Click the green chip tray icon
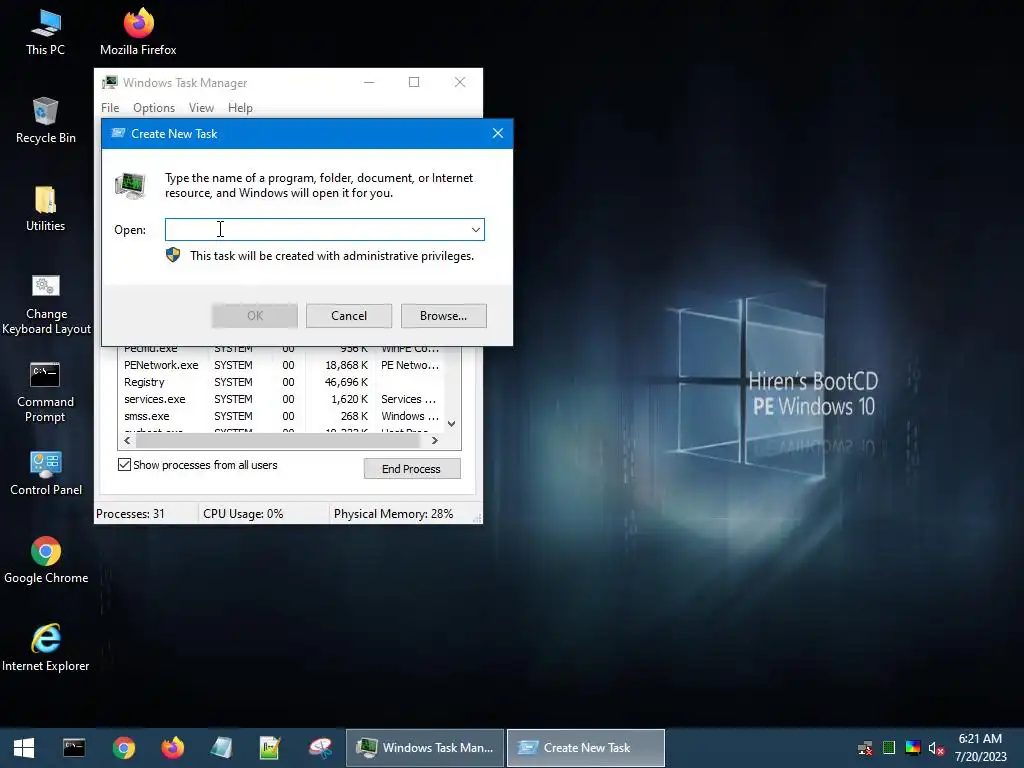The image size is (1024, 768). (x=889, y=748)
